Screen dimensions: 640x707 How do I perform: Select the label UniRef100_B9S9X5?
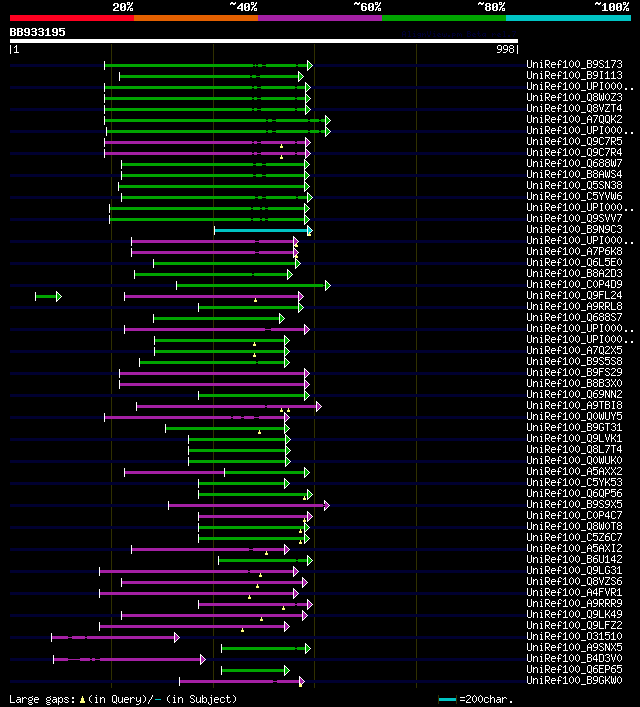574,504
